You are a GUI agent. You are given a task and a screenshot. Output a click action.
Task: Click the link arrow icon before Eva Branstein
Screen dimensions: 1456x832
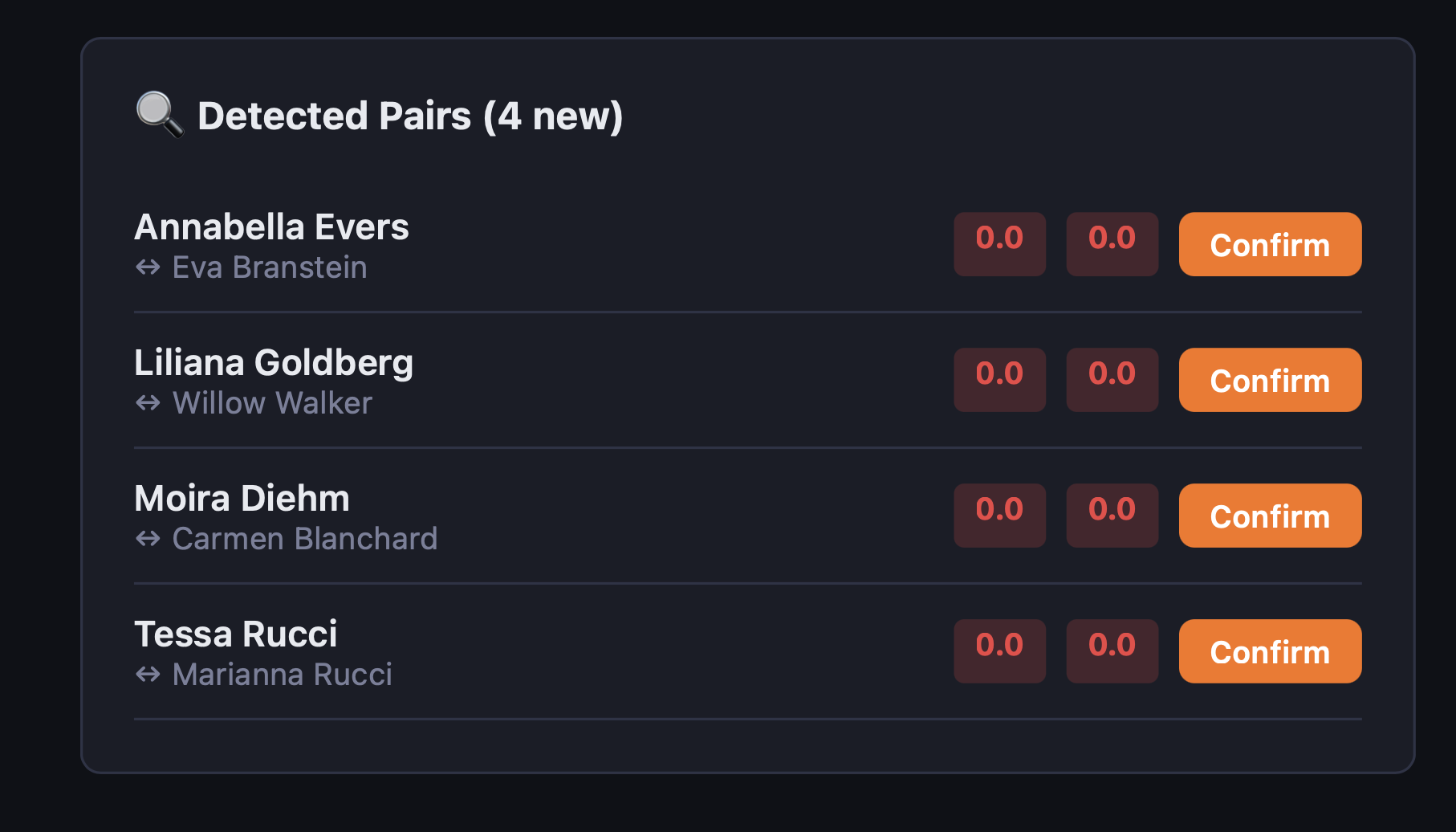point(148,267)
